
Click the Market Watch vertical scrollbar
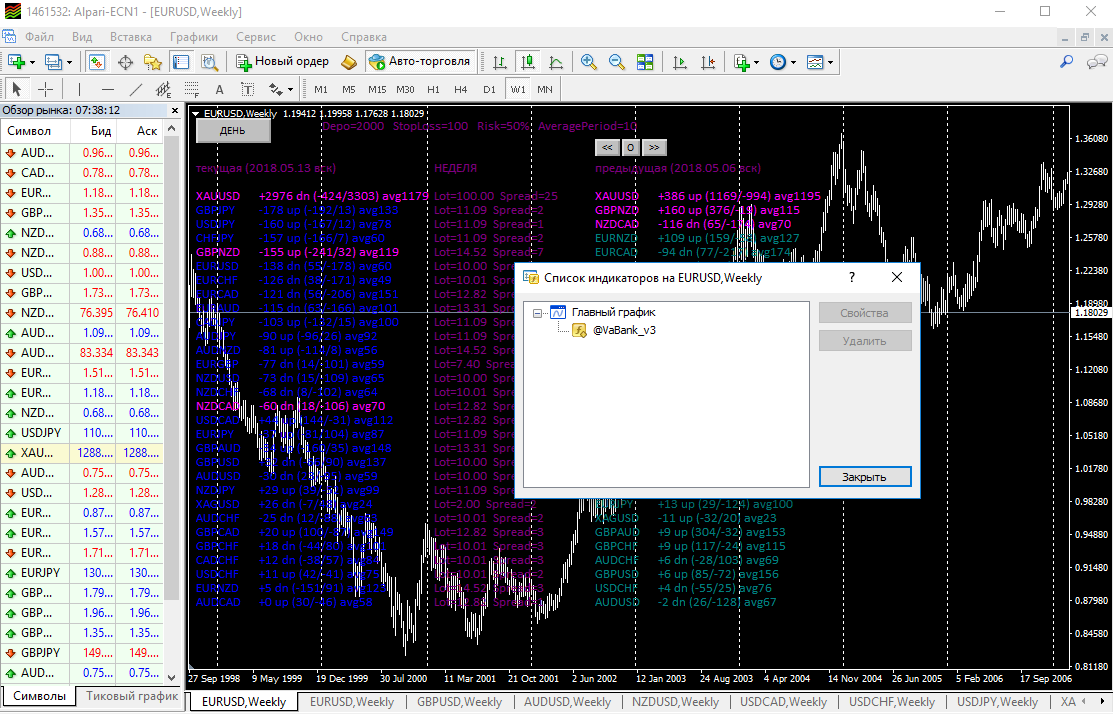click(x=171, y=401)
